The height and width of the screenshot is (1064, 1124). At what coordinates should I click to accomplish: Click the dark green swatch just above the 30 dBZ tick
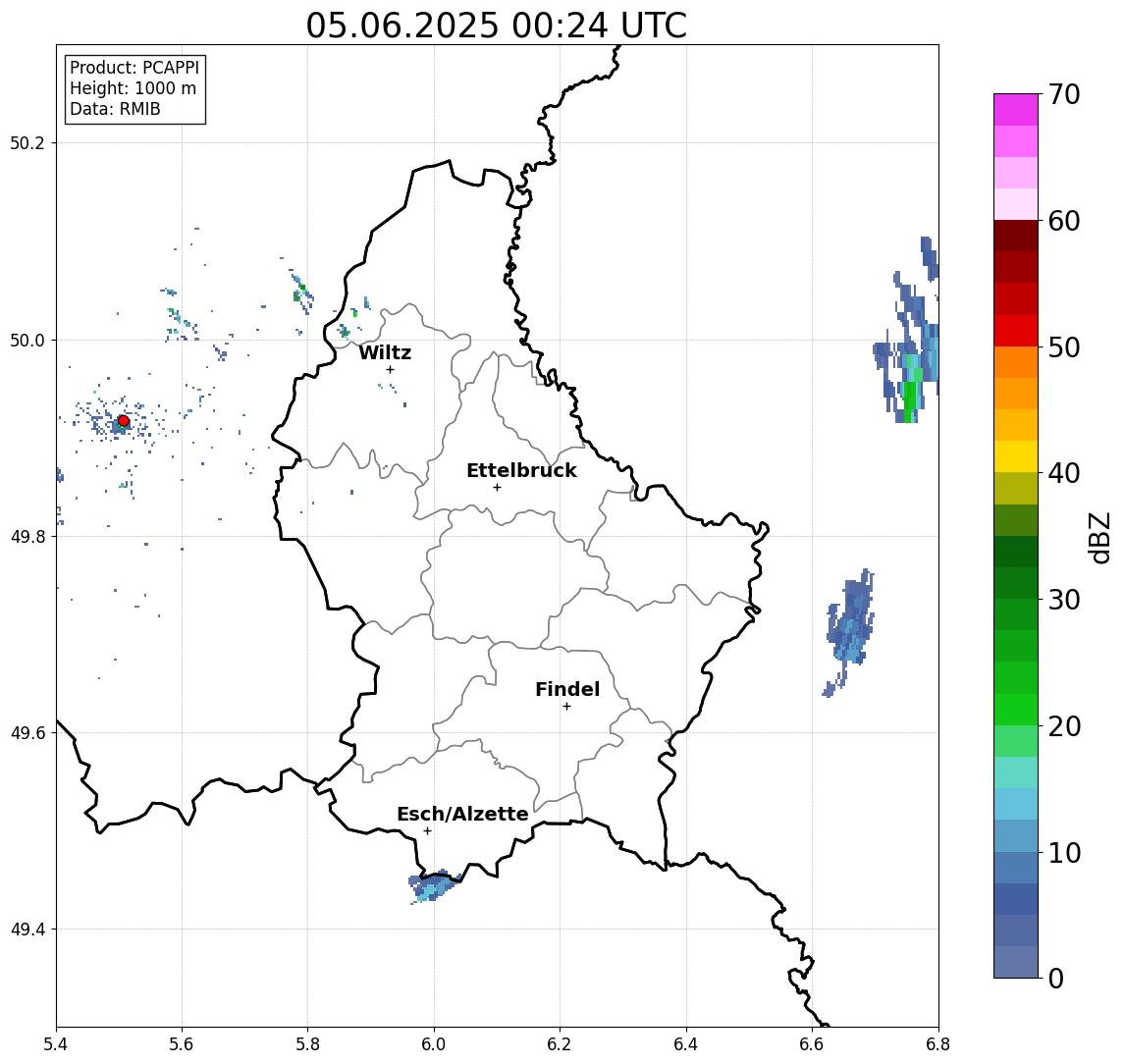point(1016,583)
